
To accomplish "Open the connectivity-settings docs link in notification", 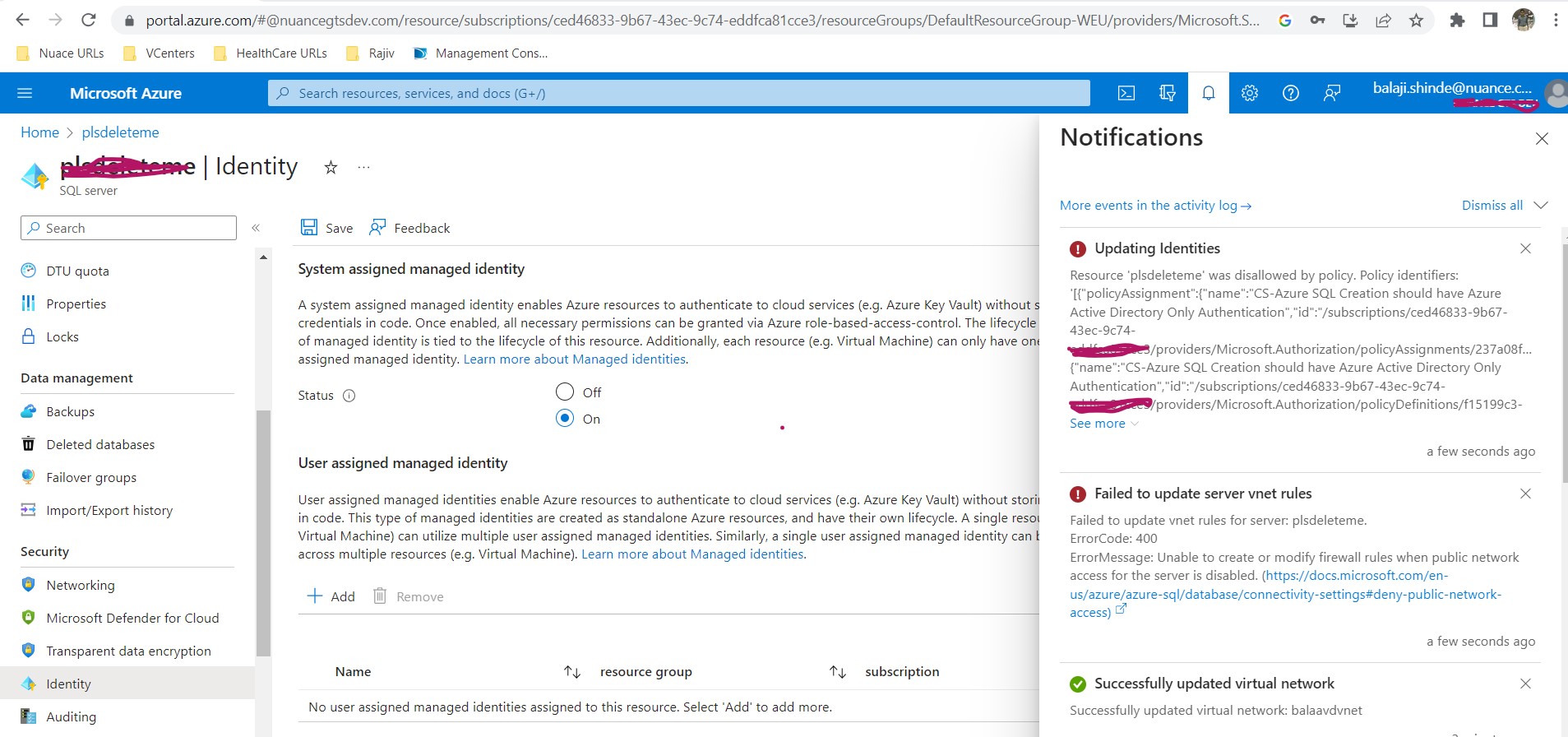I will [1285, 594].
